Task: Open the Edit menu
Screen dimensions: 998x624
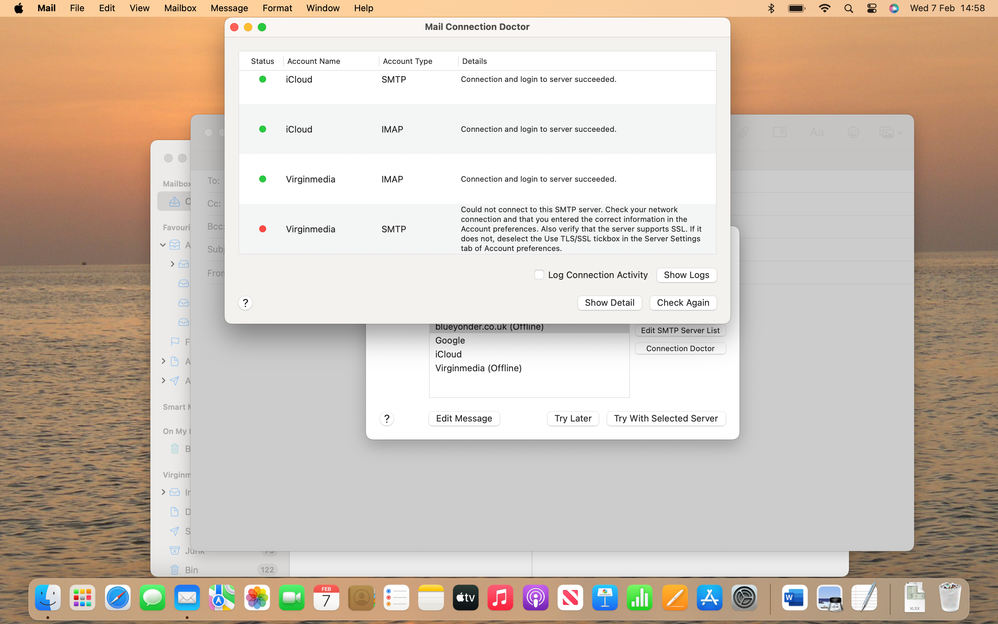Action: [107, 8]
